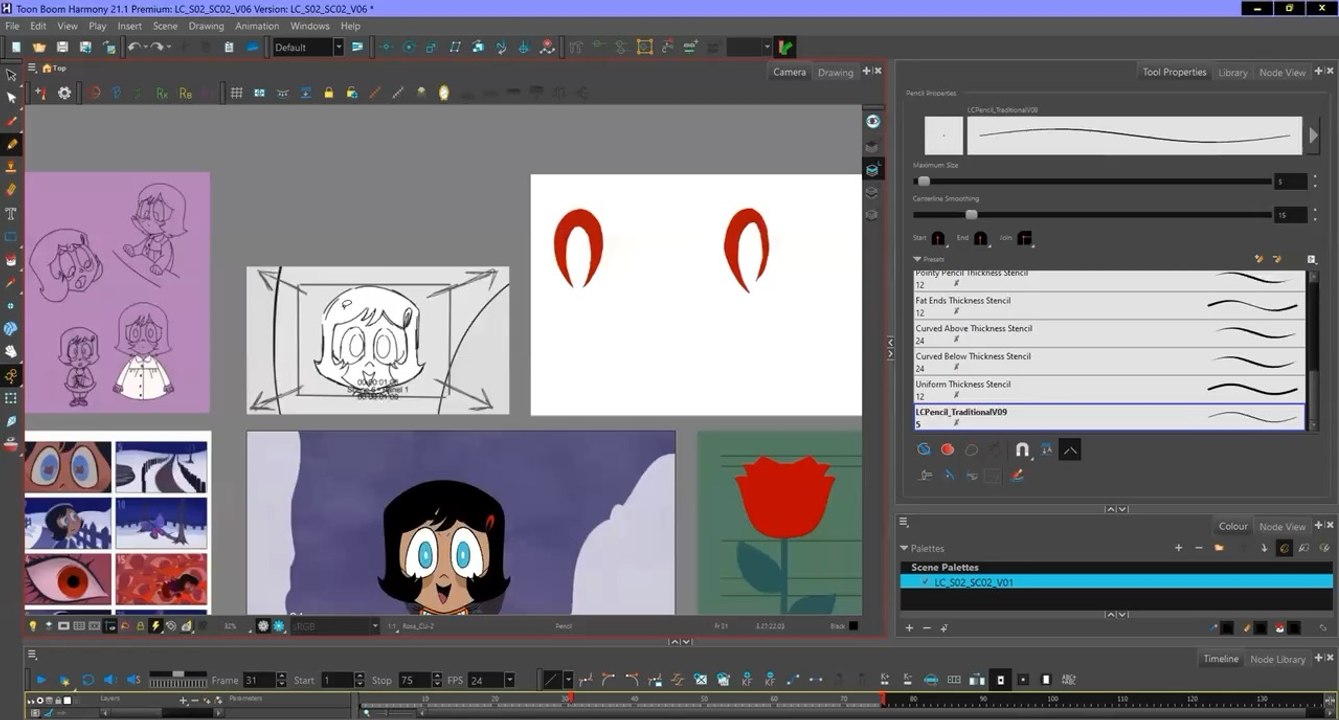Click the yellow padlock icon in Camera toolbar
1339x720 pixels.
point(328,93)
